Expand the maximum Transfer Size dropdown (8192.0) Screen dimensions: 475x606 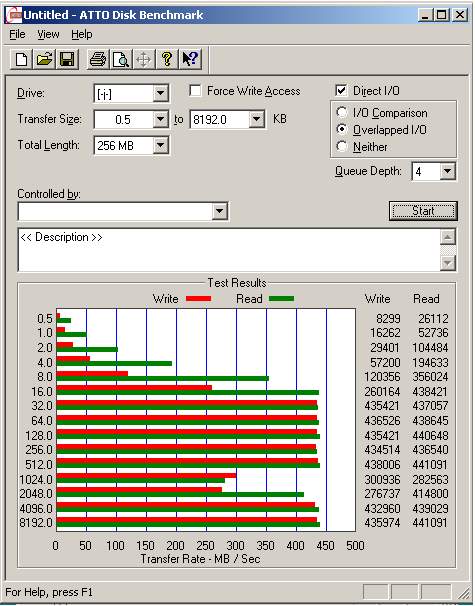(256, 119)
